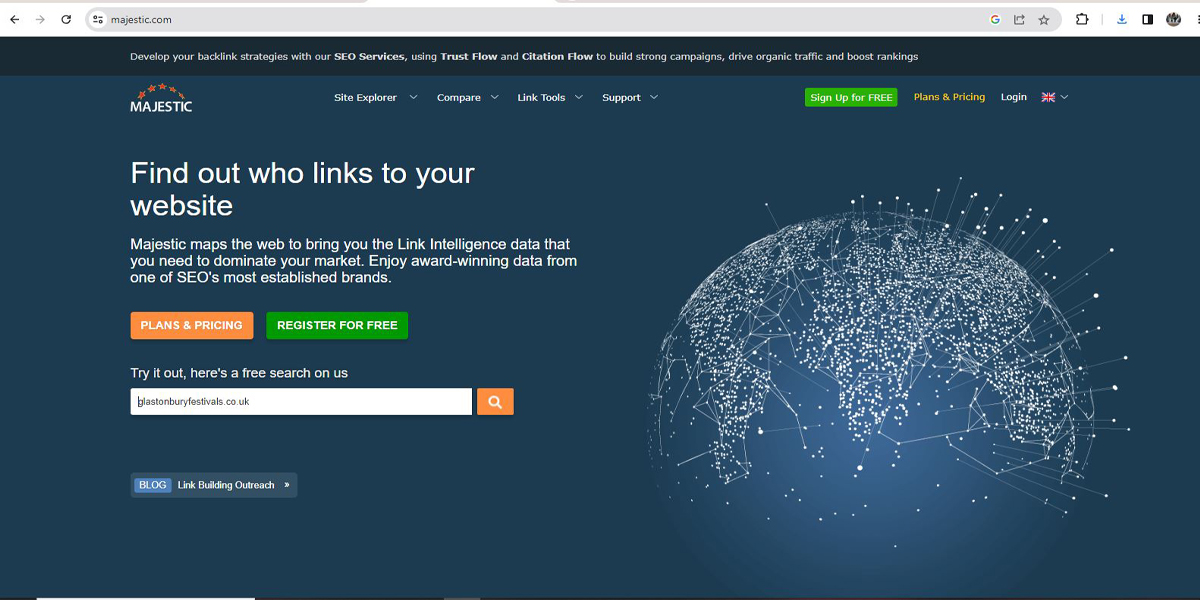Click the BLOG badge
The width and height of the screenshot is (1200, 600).
pos(153,485)
